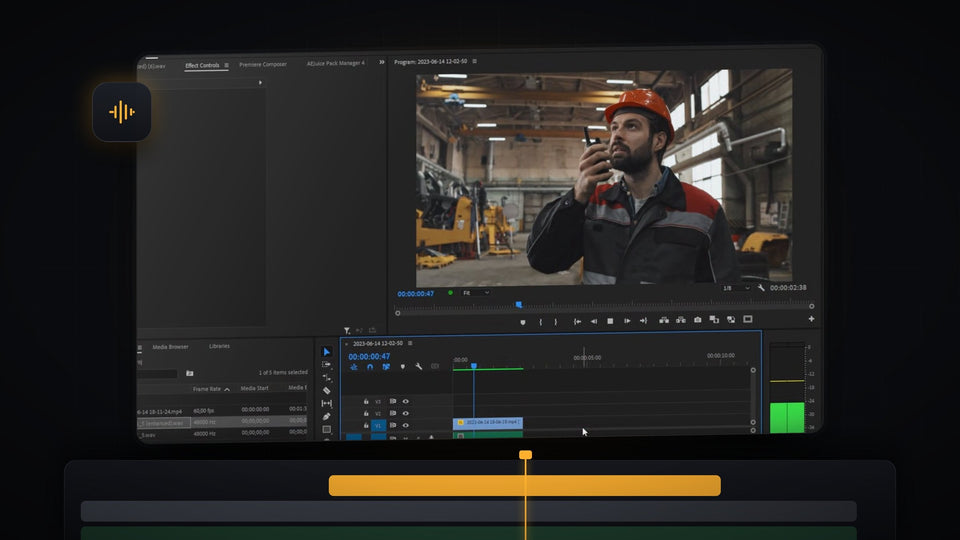Image resolution: width=960 pixels, height=540 pixels.
Task: Click the project panel search field
Action: click(158, 374)
